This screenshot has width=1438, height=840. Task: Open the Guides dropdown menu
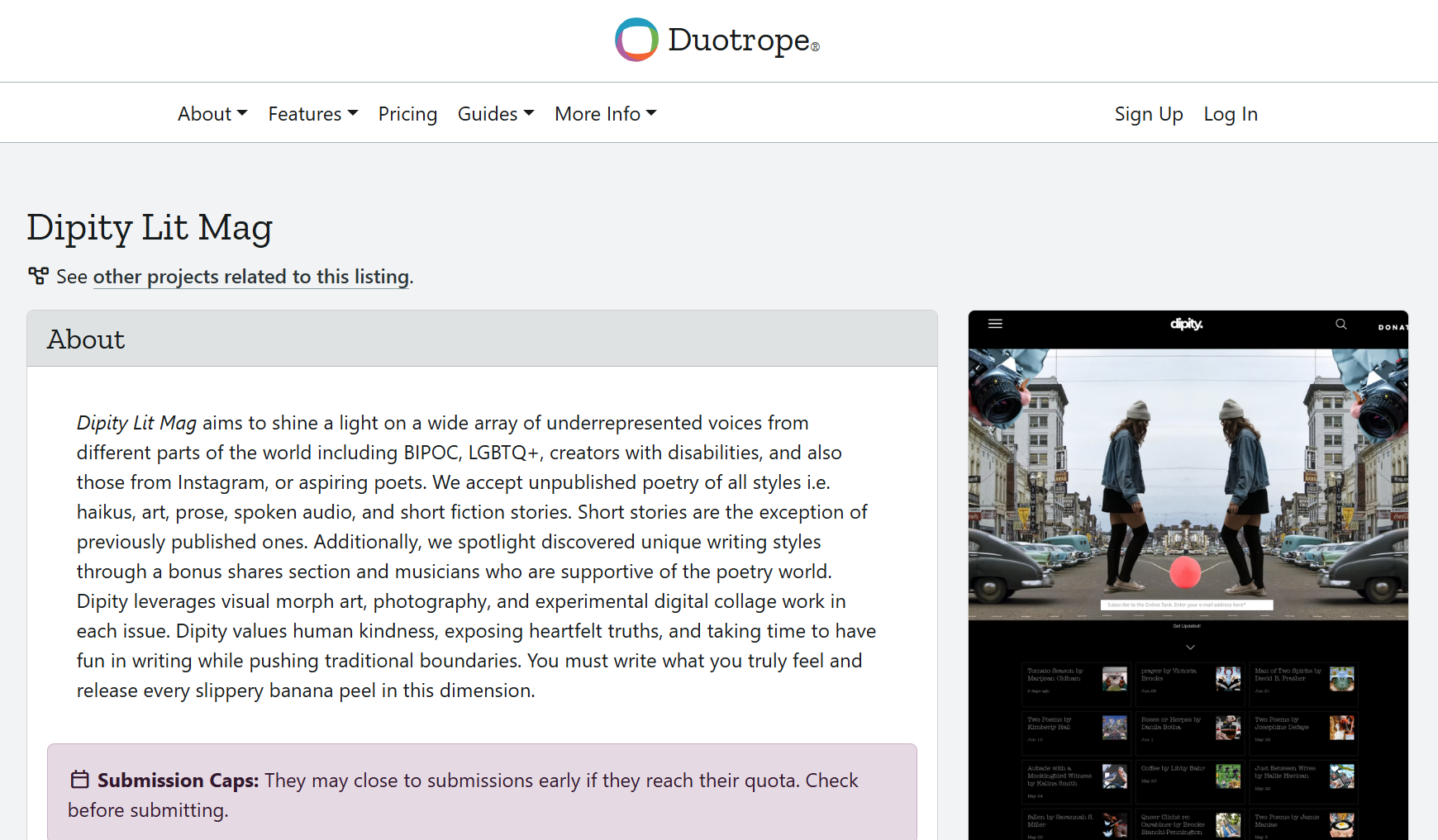click(x=496, y=114)
